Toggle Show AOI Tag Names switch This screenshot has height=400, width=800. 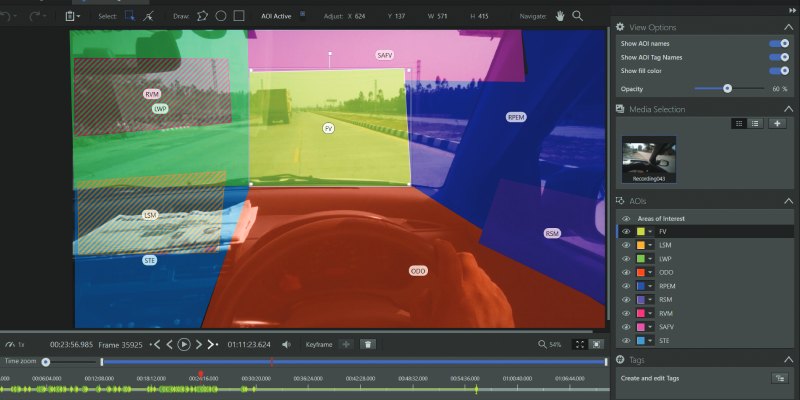(x=779, y=58)
